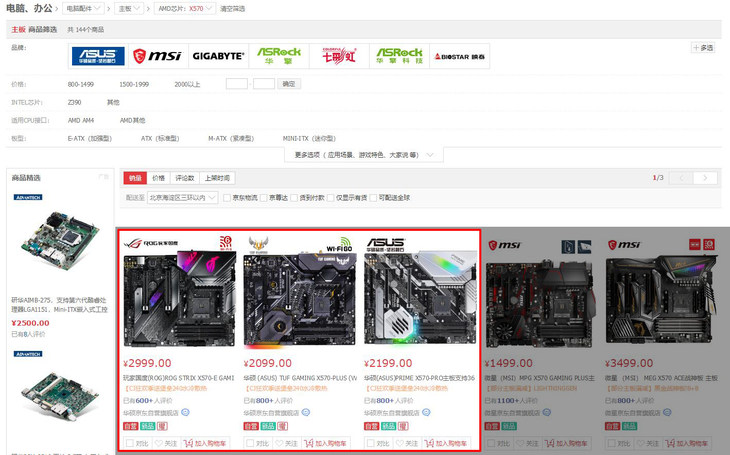Enable the 京尊达 checkbox
The width and height of the screenshot is (730, 455).
click(x=264, y=198)
